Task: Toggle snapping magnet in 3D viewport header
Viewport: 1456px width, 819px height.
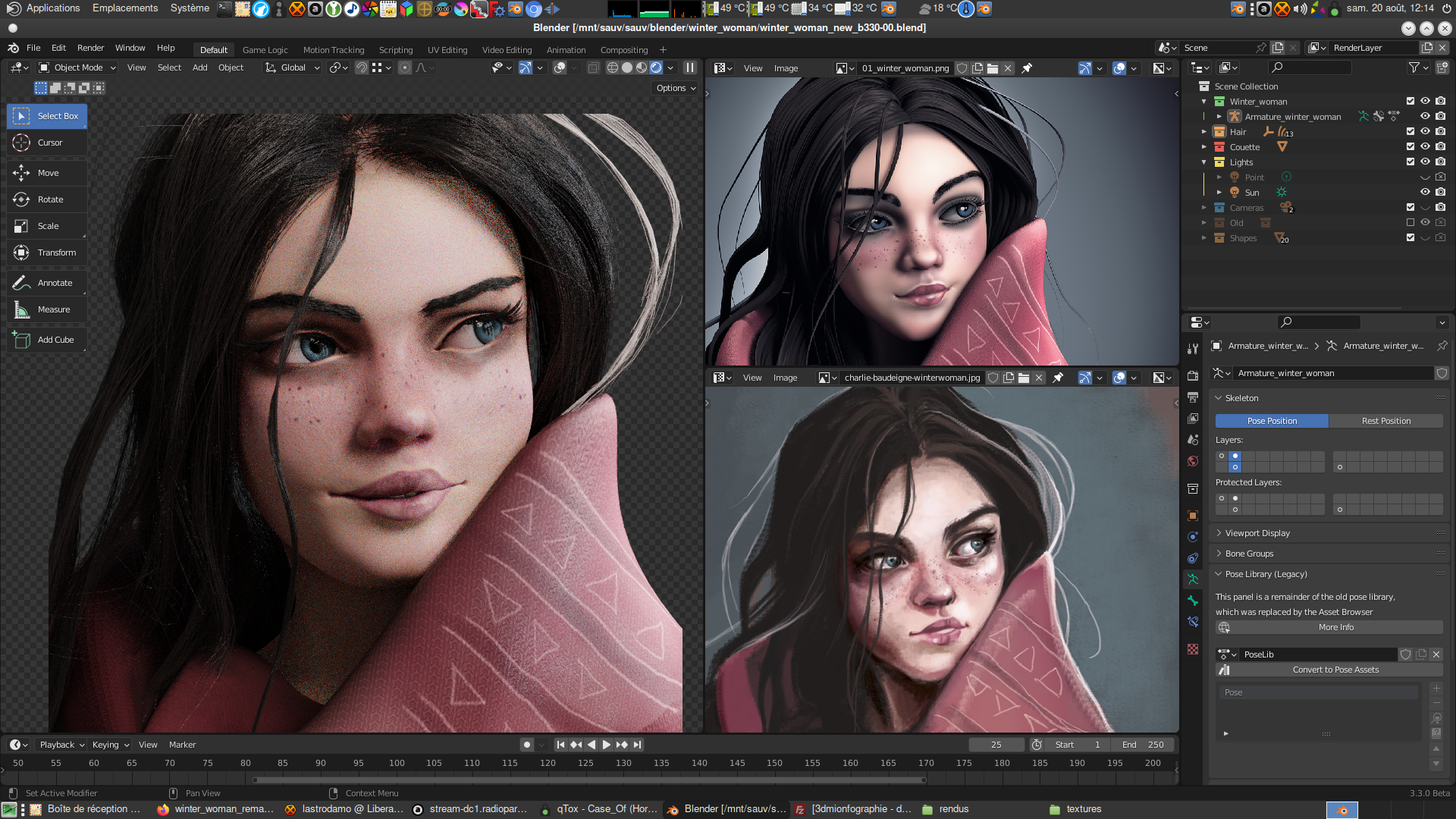Action: click(x=362, y=67)
